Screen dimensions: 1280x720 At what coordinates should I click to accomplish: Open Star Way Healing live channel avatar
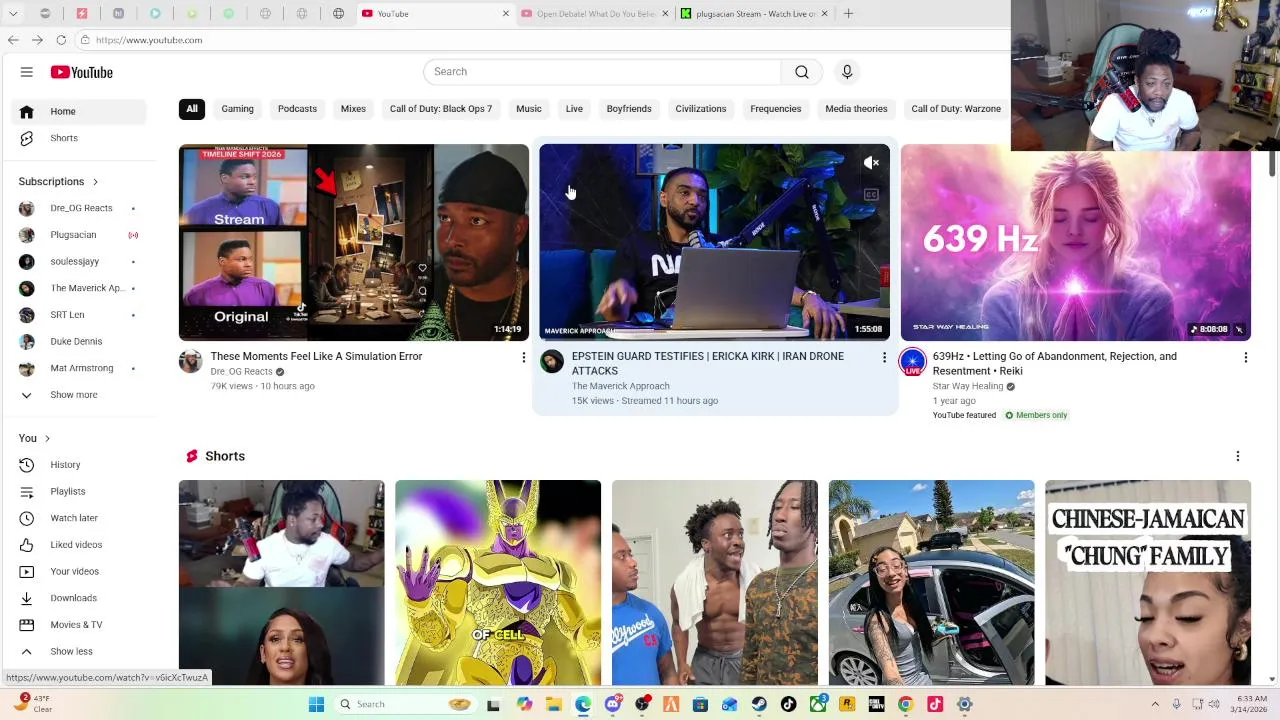click(912, 362)
